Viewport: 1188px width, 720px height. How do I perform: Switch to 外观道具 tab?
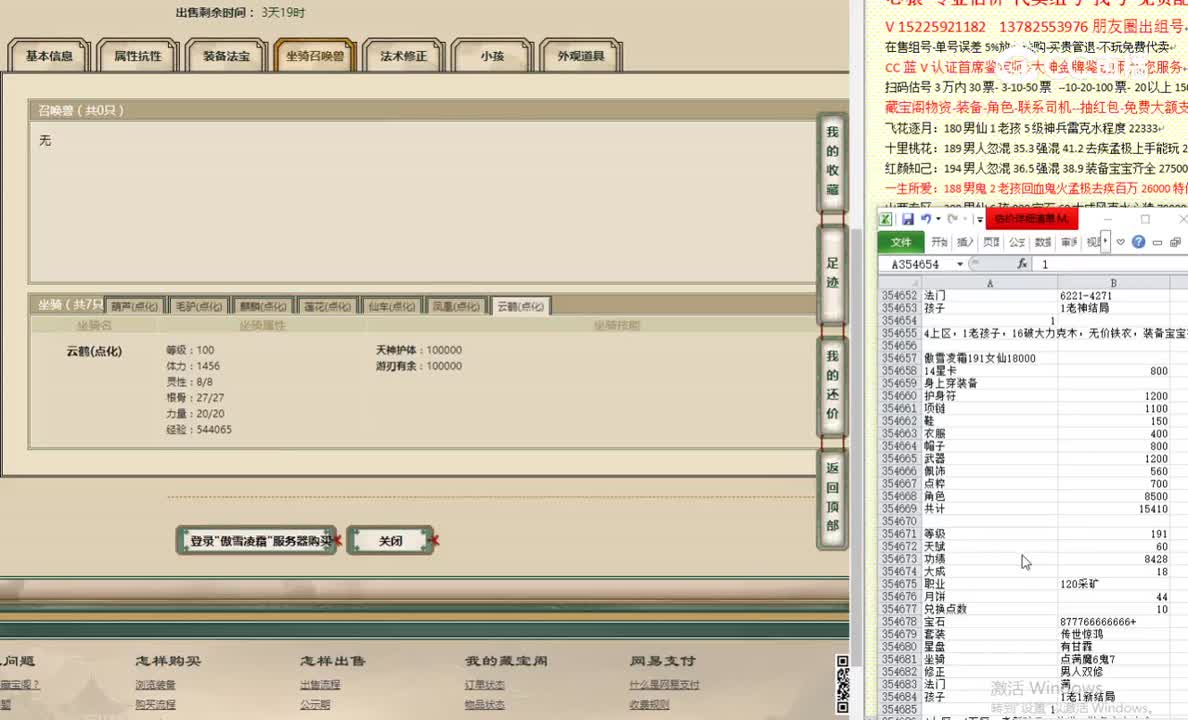tap(581, 56)
